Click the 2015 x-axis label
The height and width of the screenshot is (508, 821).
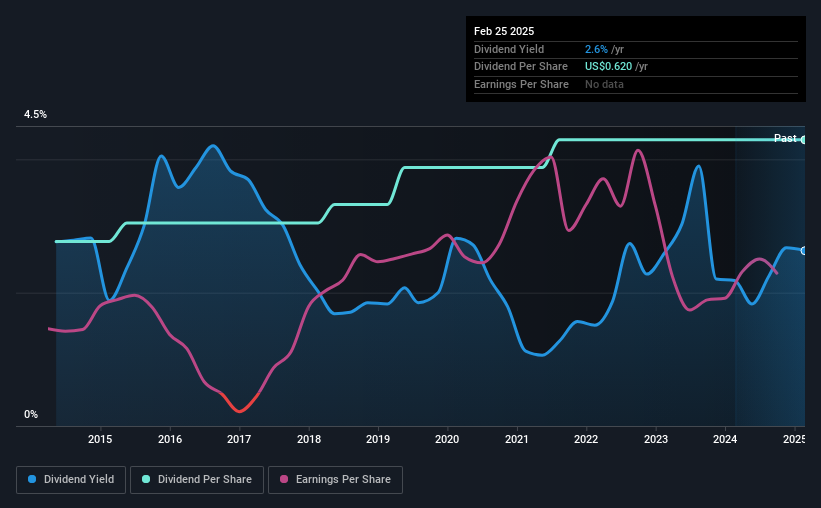coord(100,439)
